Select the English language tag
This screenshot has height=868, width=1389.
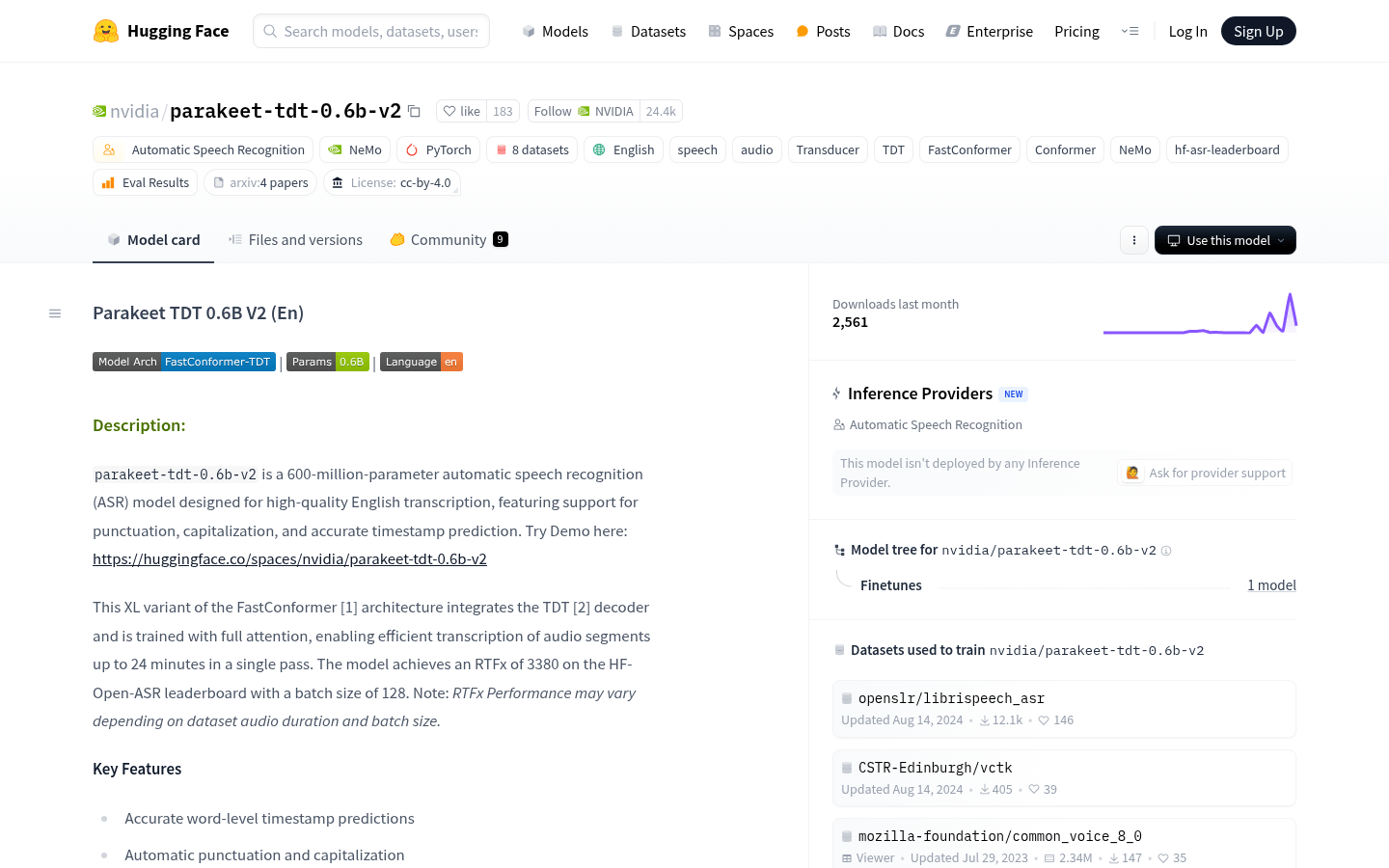(623, 149)
